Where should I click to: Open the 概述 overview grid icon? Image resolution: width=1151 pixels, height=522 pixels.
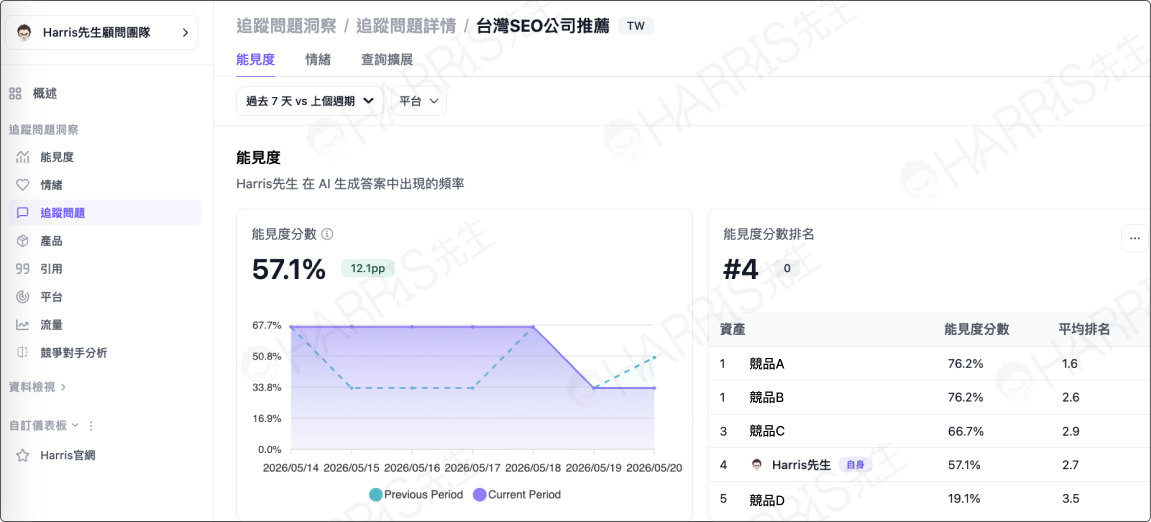(15, 94)
